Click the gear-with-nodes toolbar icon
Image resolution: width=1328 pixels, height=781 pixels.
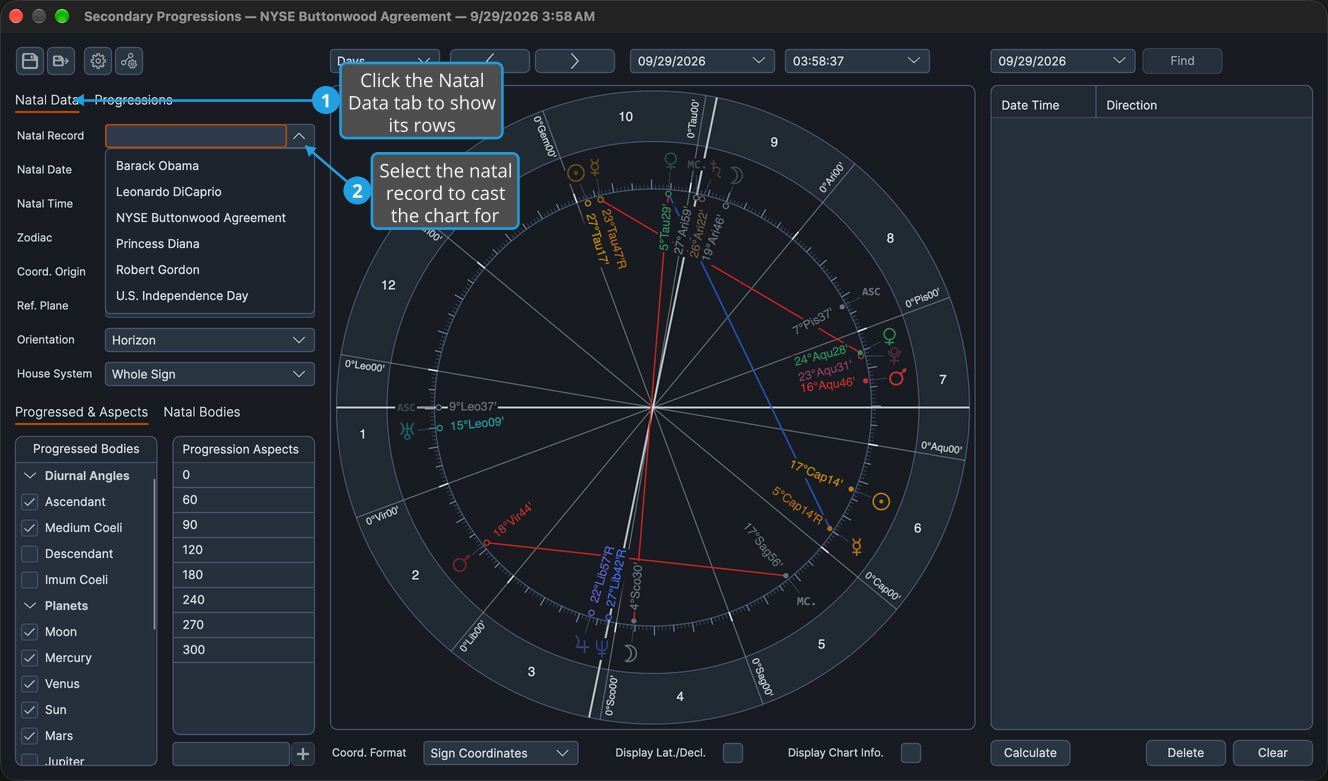(129, 61)
